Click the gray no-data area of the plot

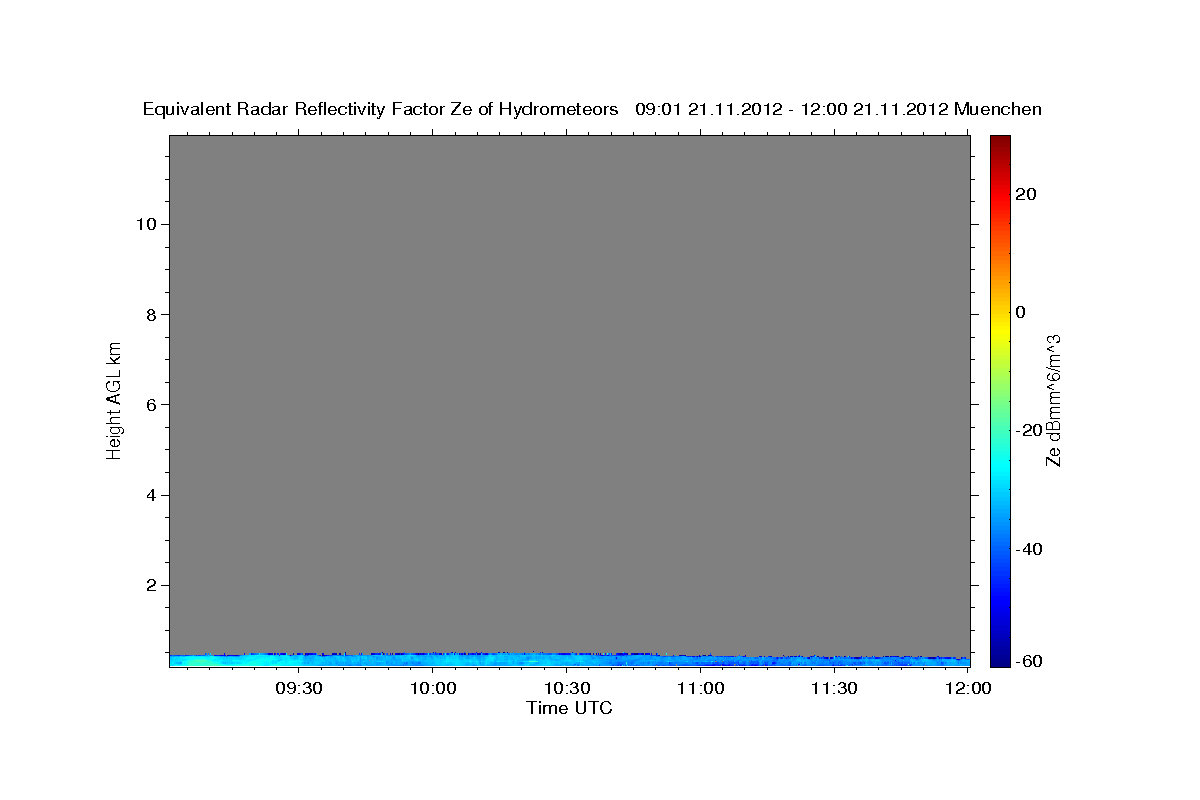point(569,395)
